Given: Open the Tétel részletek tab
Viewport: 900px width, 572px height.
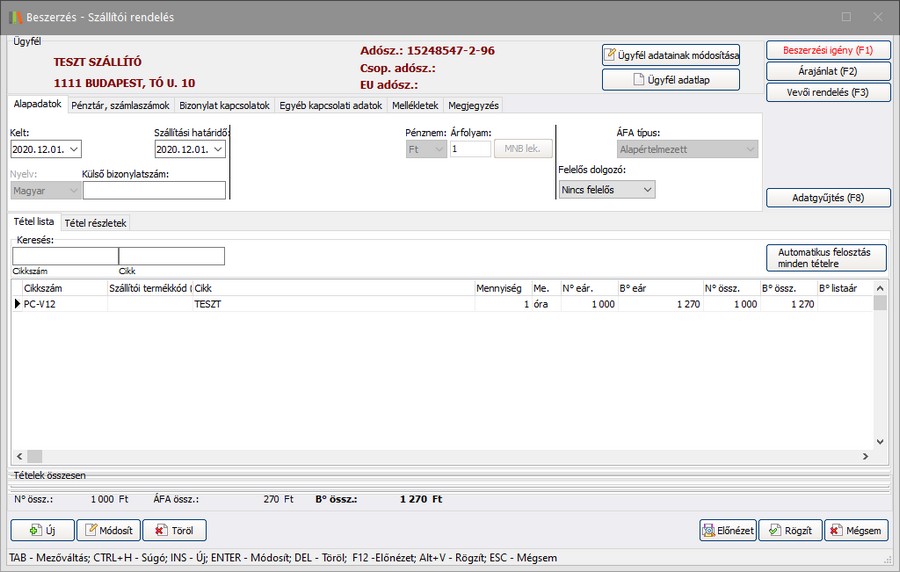Looking at the screenshot, I should pyautogui.click(x=95, y=223).
